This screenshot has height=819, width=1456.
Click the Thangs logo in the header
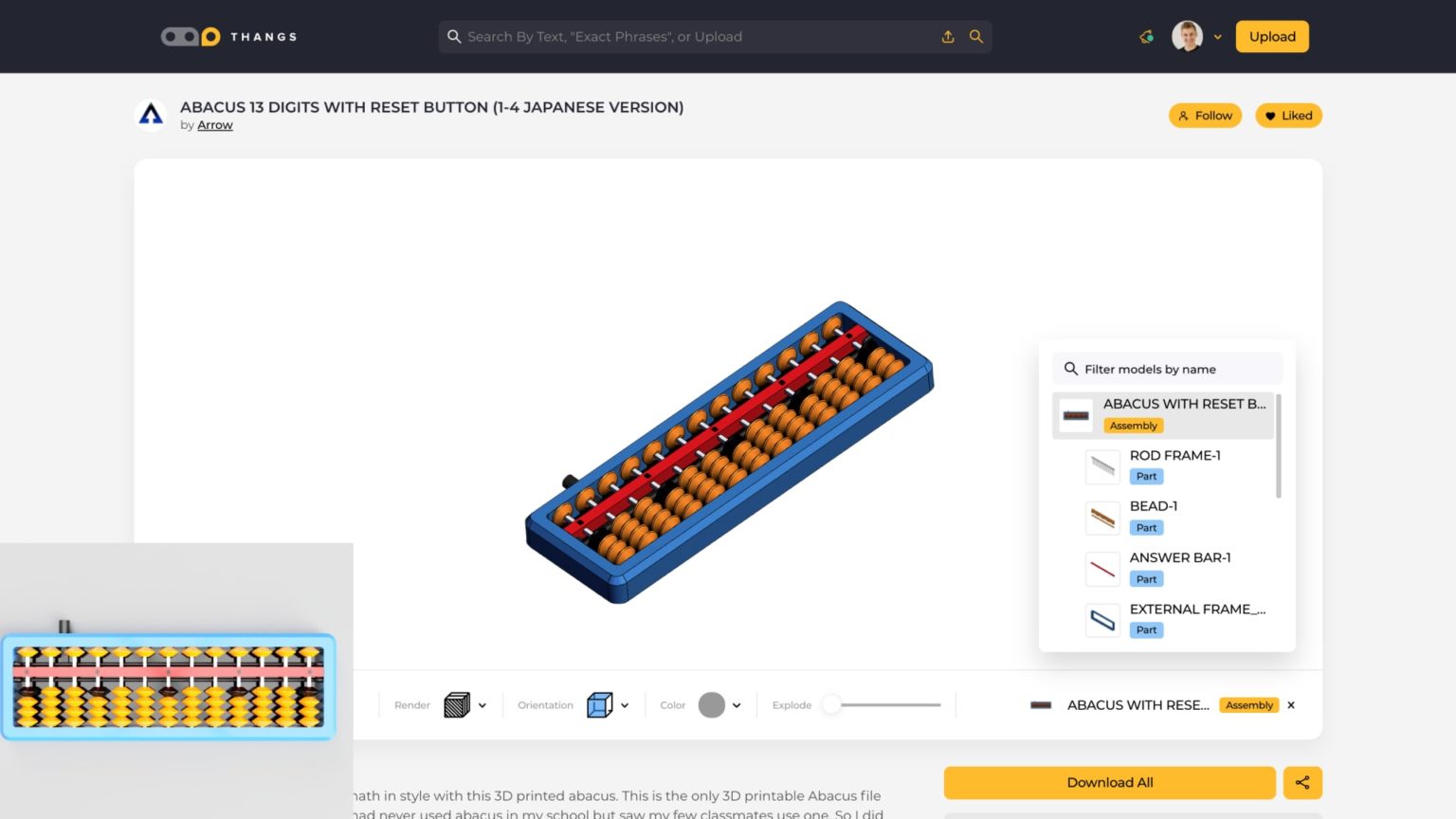pos(228,36)
